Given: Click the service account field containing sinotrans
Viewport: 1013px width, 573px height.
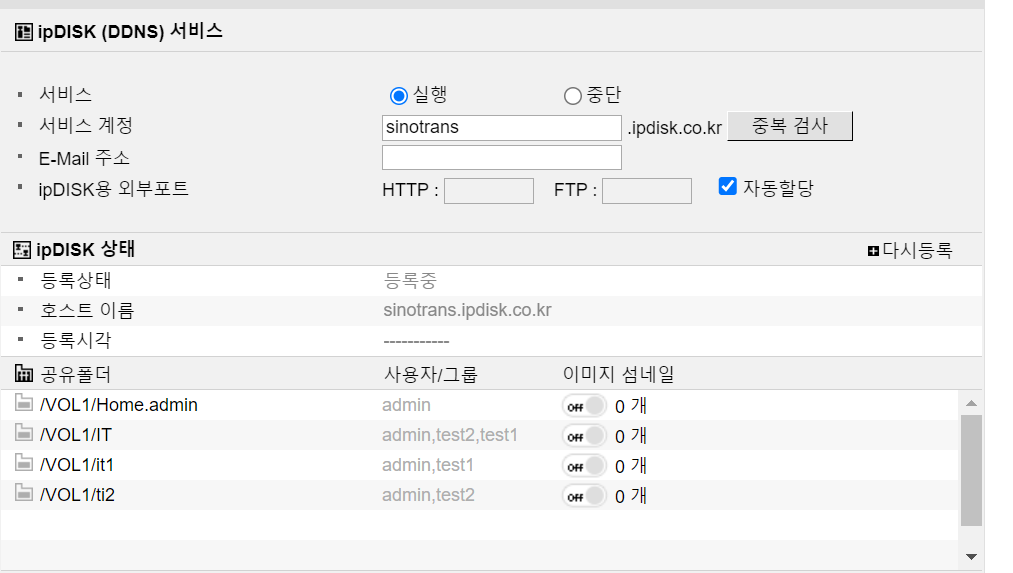Looking at the screenshot, I should [502, 127].
